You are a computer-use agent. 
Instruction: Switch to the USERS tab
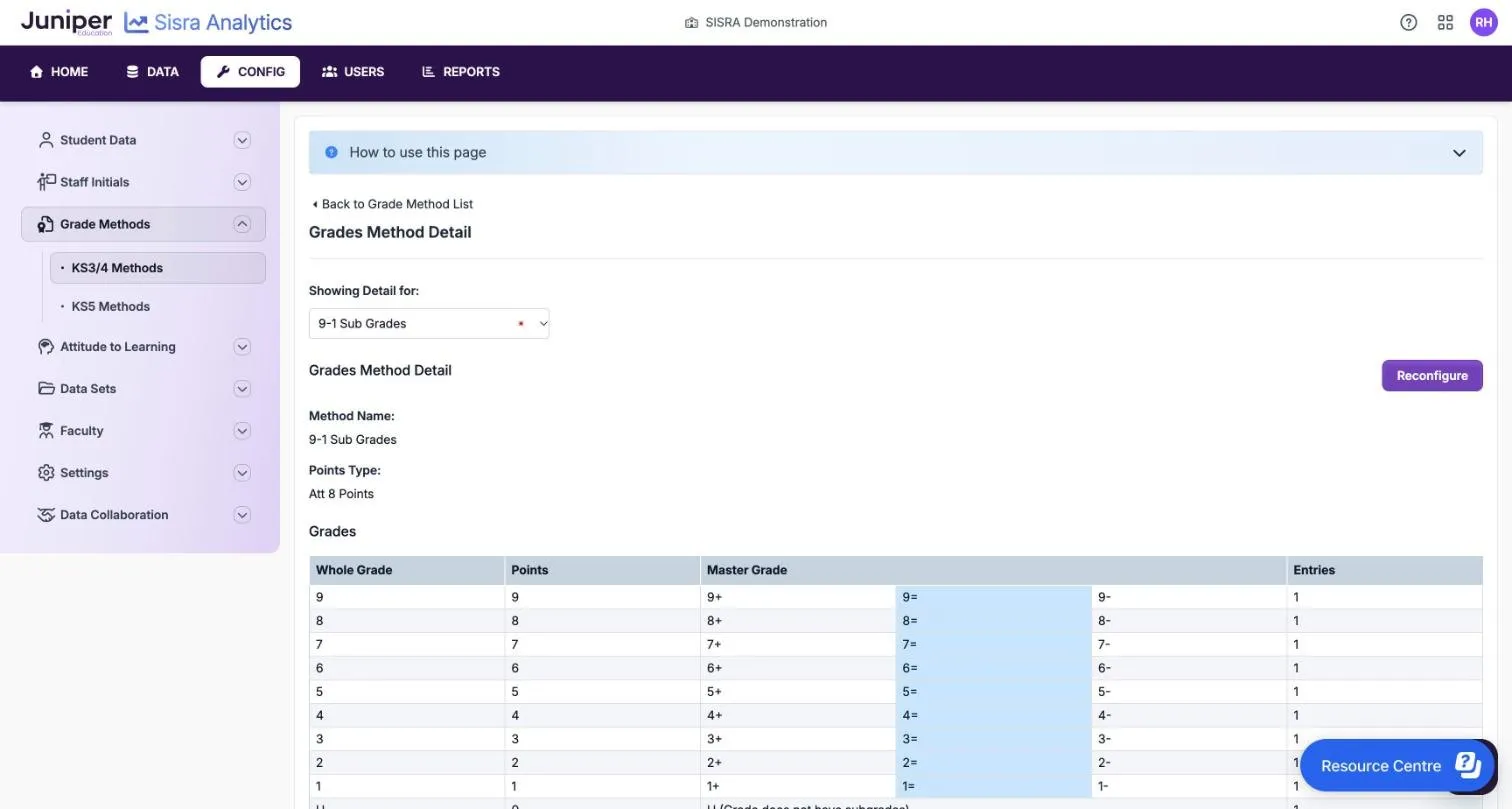353,72
